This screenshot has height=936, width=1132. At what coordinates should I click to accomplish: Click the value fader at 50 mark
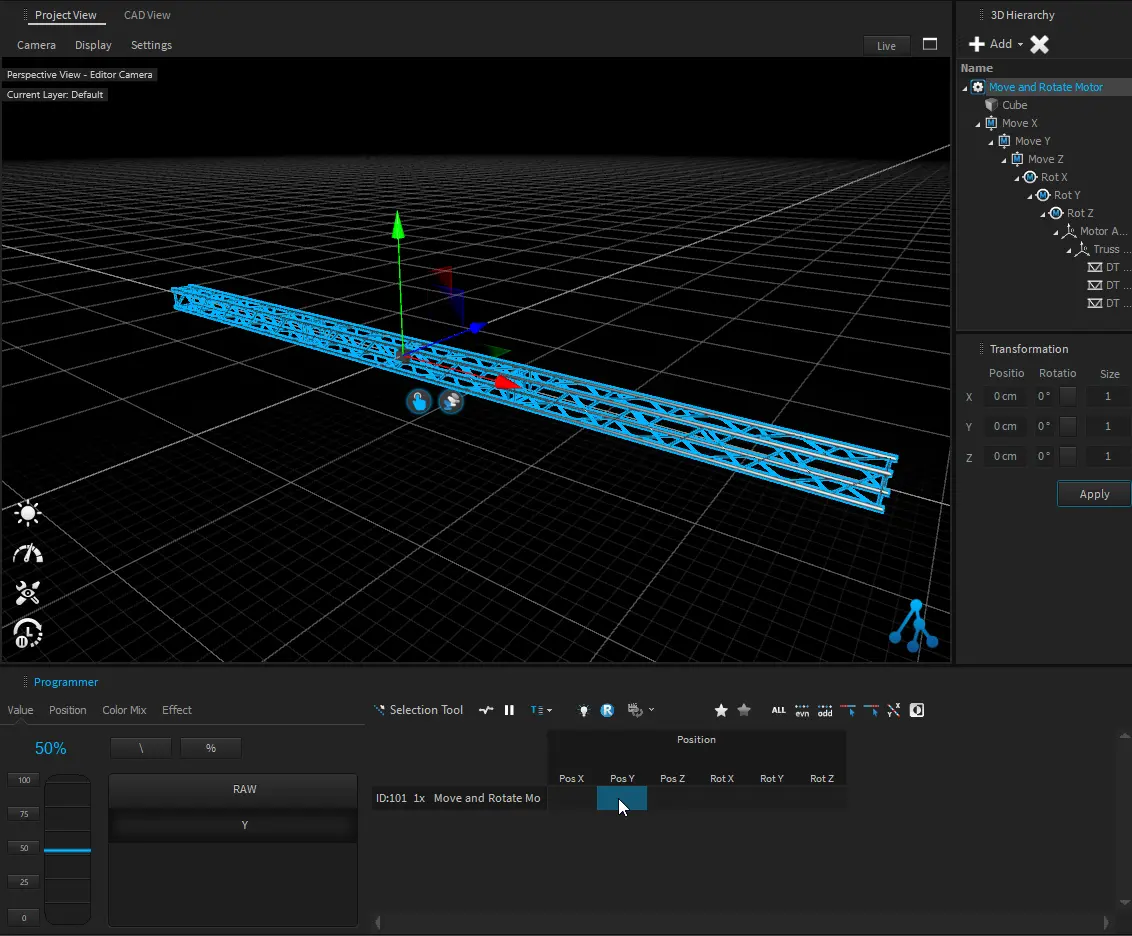coord(67,850)
